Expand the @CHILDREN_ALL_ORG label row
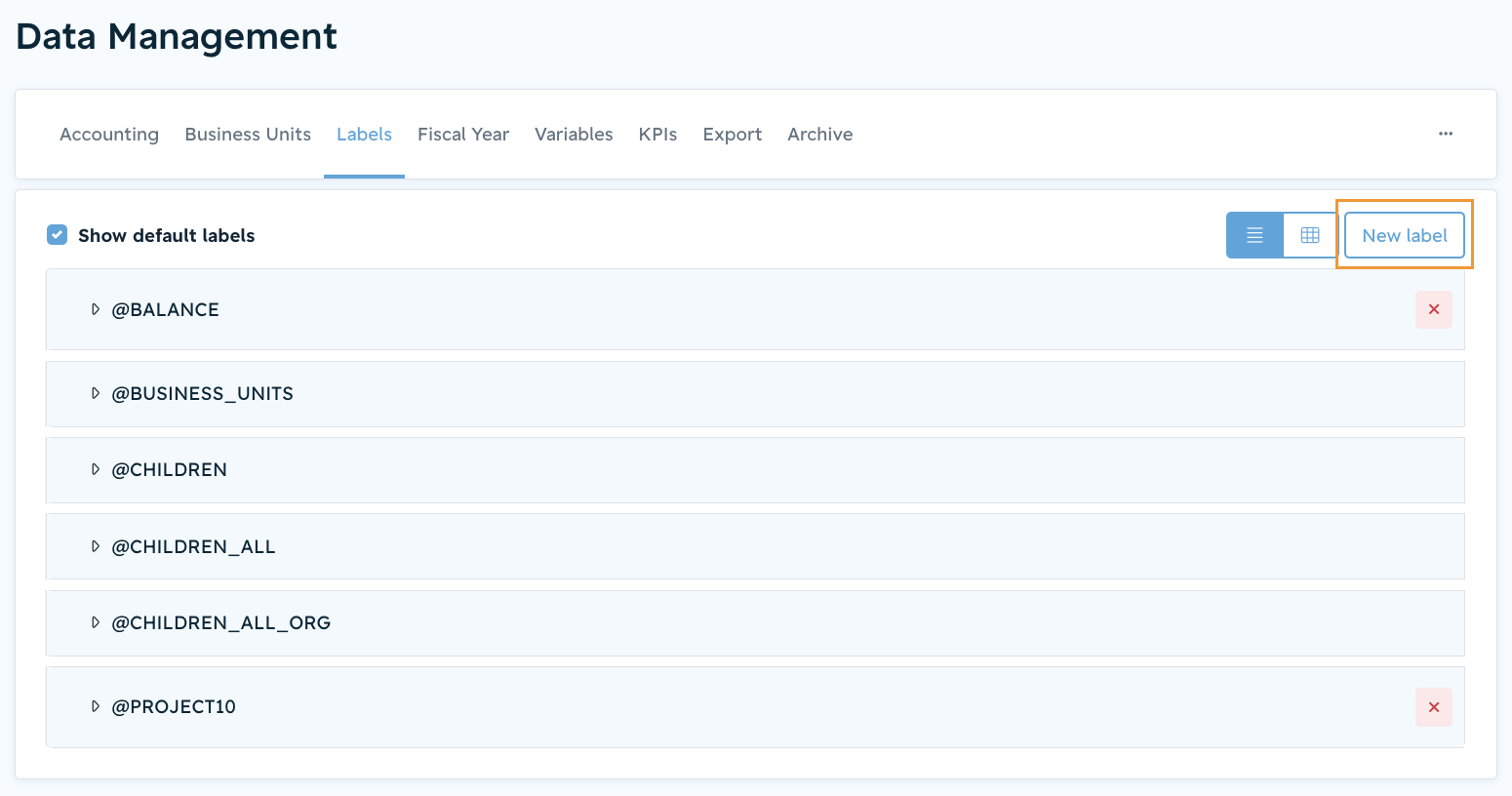Image resolution: width=1512 pixels, height=796 pixels. pyautogui.click(x=96, y=622)
